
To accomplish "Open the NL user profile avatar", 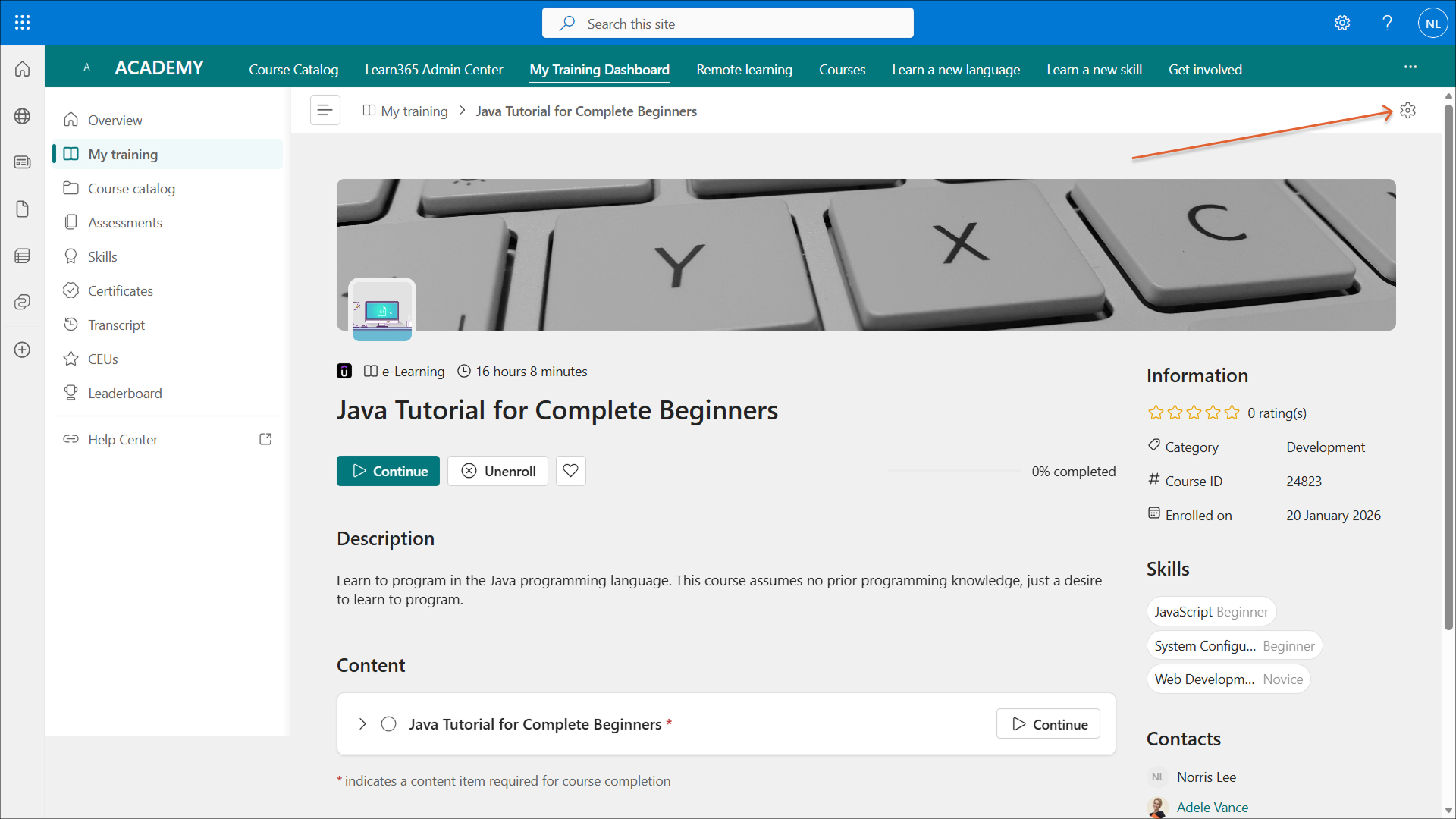I will (1432, 24).
